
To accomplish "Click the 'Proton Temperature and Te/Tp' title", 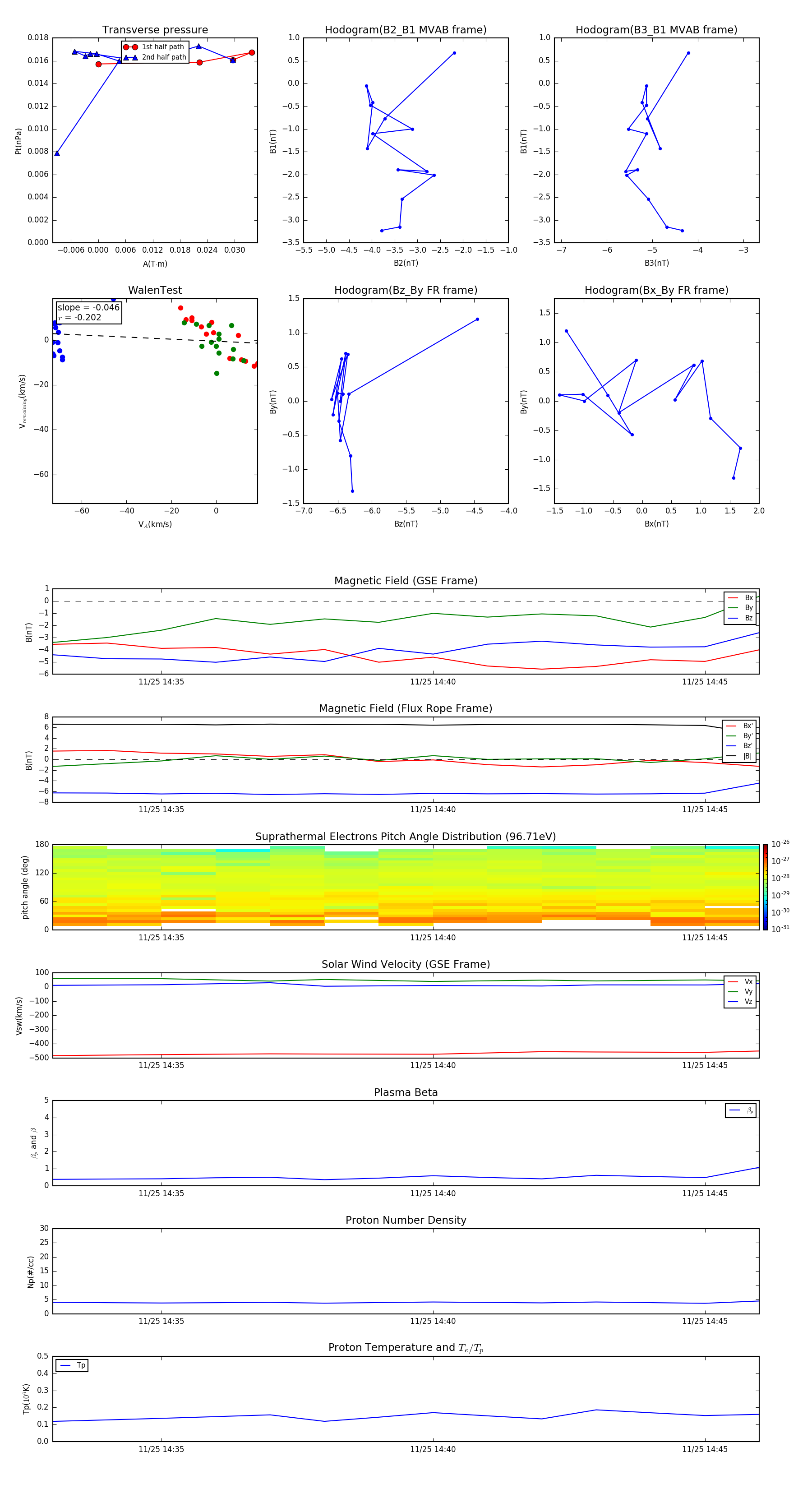I will tap(406, 1348).
